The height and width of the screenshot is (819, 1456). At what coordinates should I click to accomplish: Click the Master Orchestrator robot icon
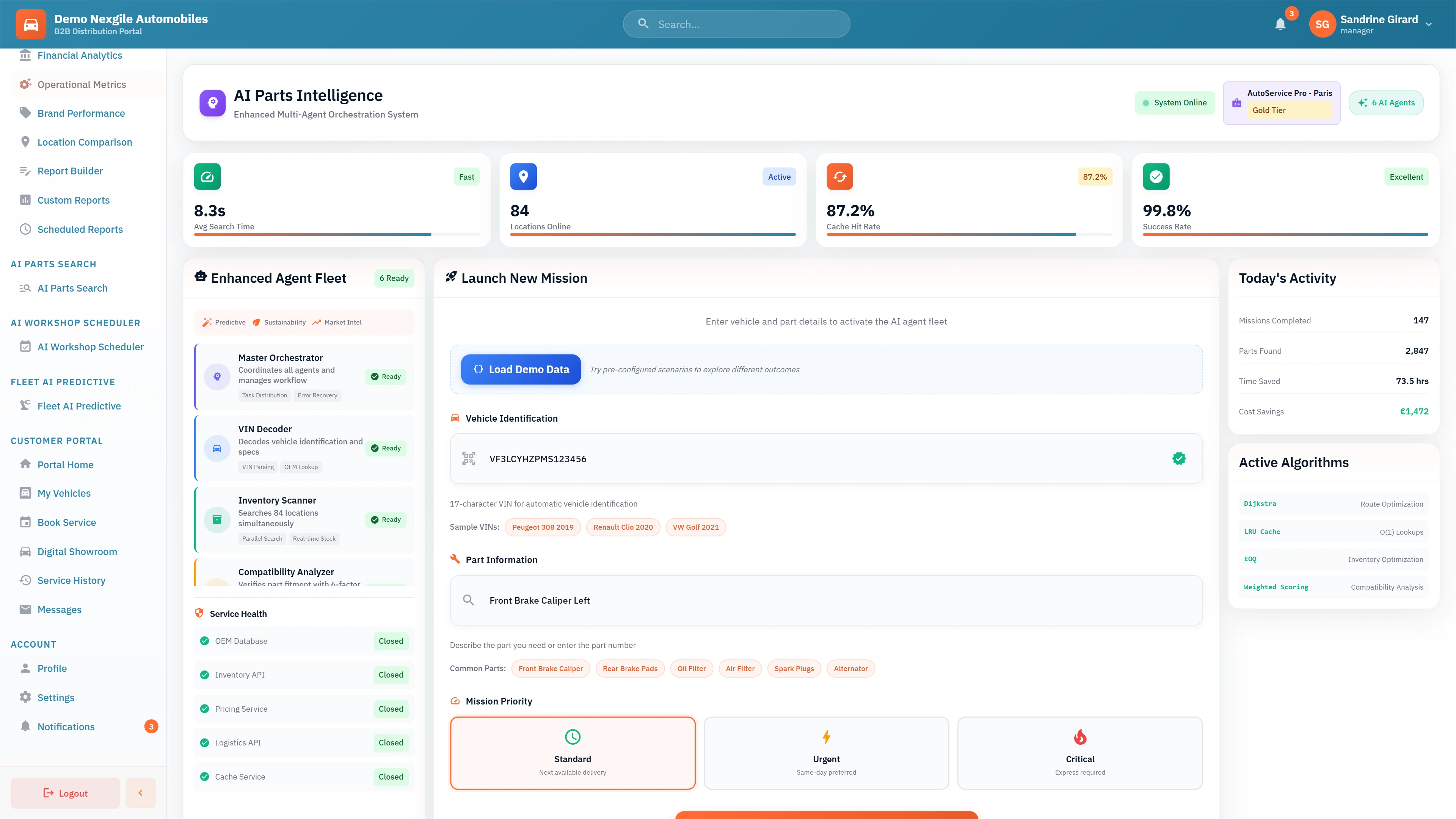(x=217, y=377)
